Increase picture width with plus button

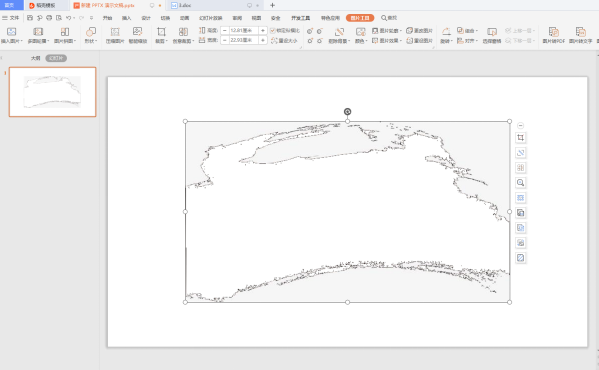click(263, 40)
